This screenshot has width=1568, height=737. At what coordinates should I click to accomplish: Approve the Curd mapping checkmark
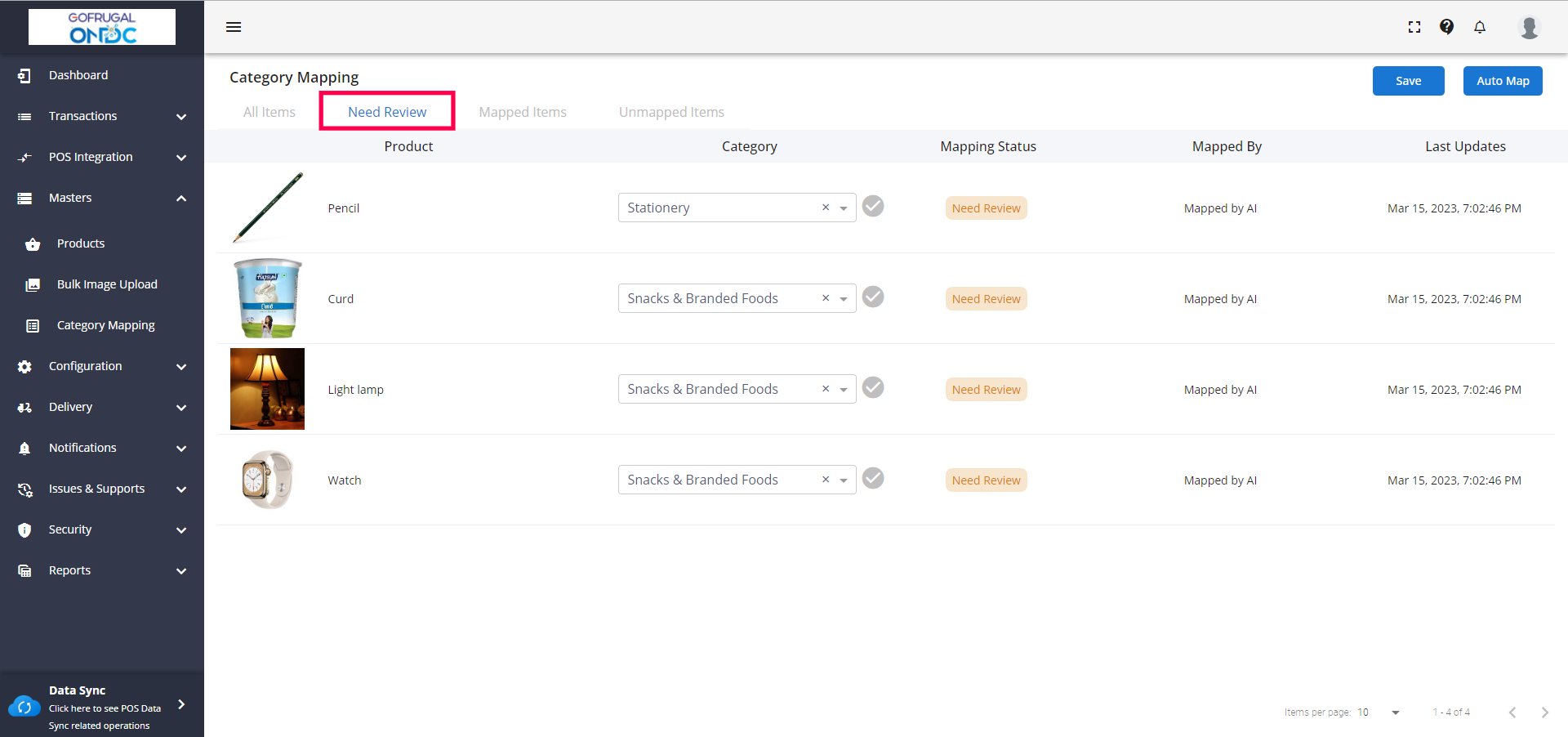tap(873, 297)
